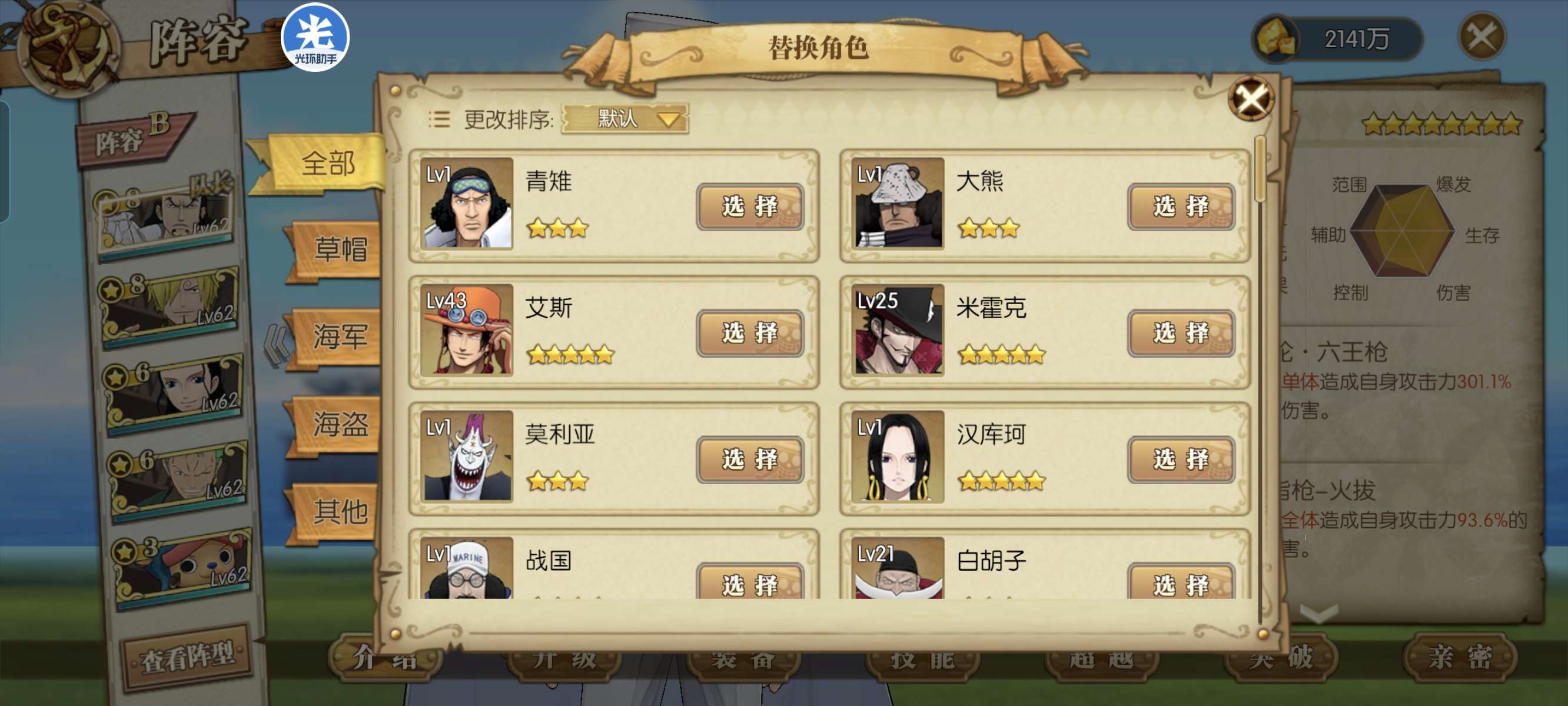This screenshot has height=706, width=1568.
Task: Switch to the 海军 category tab
Action: [x=337, y=337]
